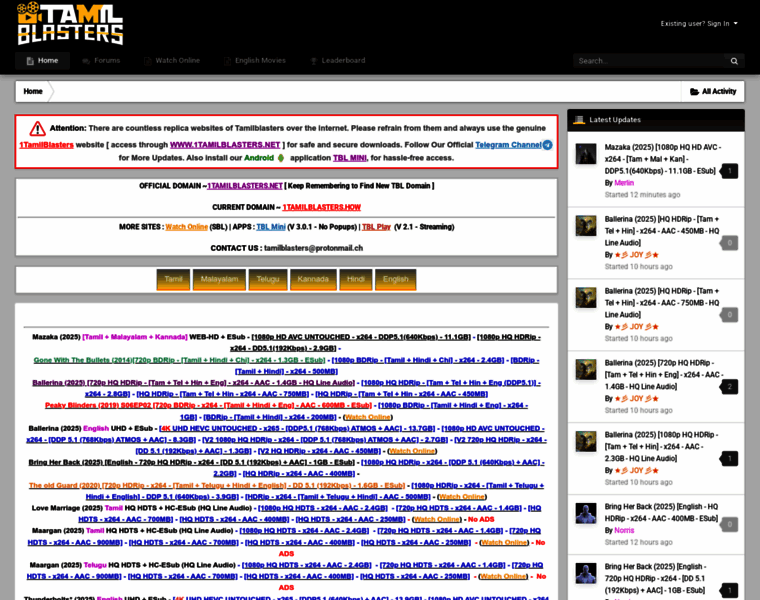Click the warning triangle Attention icon
This screenshot has width=760, height=600.
click(37, 128)
